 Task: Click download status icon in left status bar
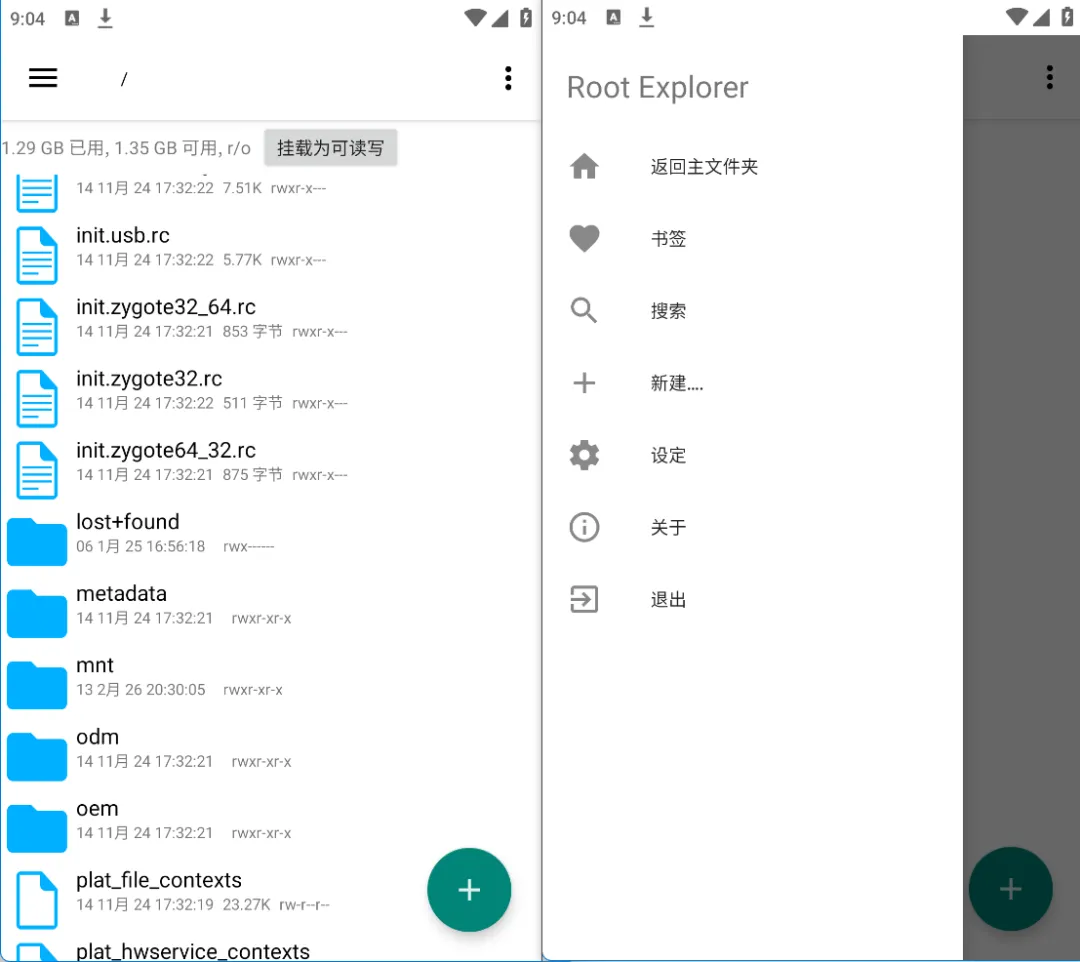[x=105, y=18]
